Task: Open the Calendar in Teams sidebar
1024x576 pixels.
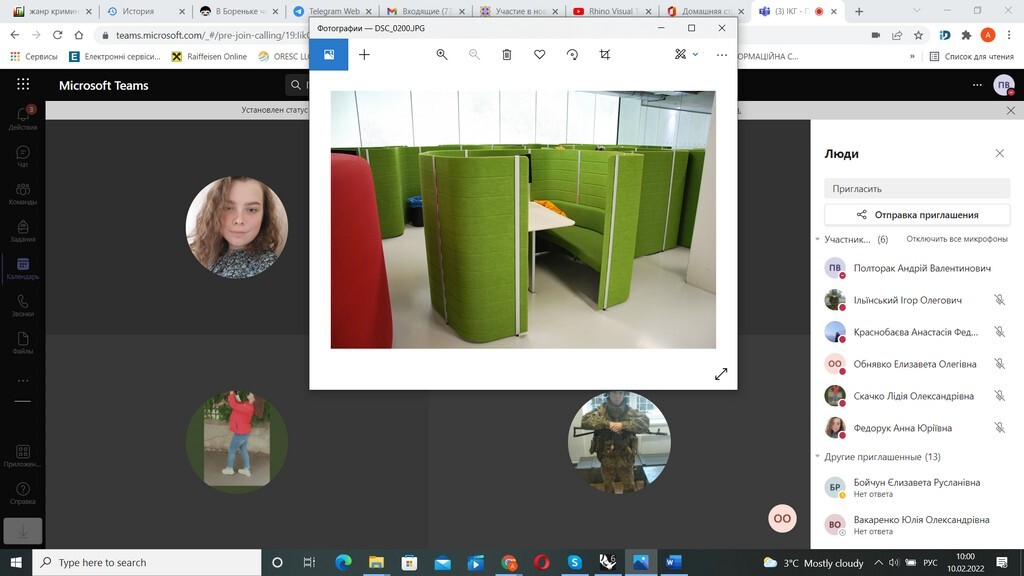Action: 22,268
